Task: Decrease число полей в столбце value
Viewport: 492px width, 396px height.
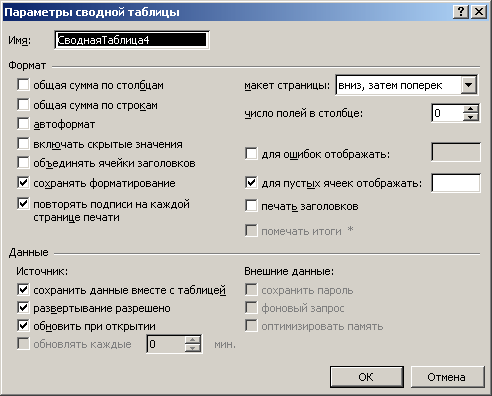Action: point(471,117)
